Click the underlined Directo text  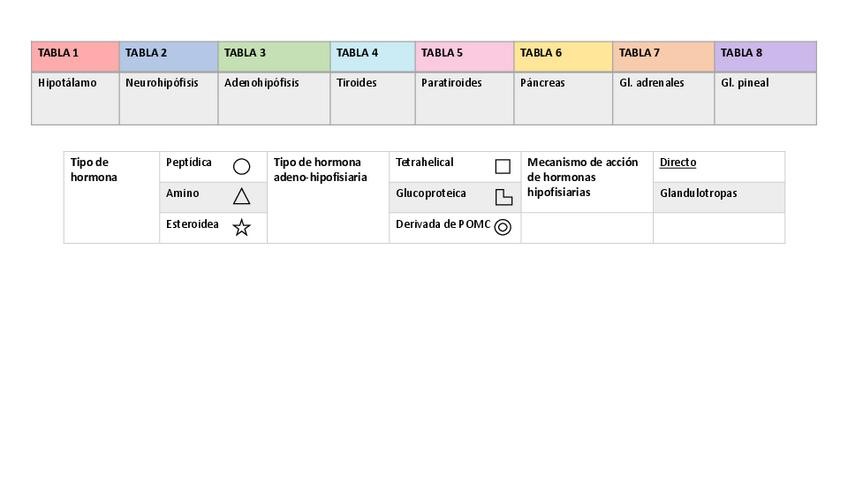tap(678, 162)
